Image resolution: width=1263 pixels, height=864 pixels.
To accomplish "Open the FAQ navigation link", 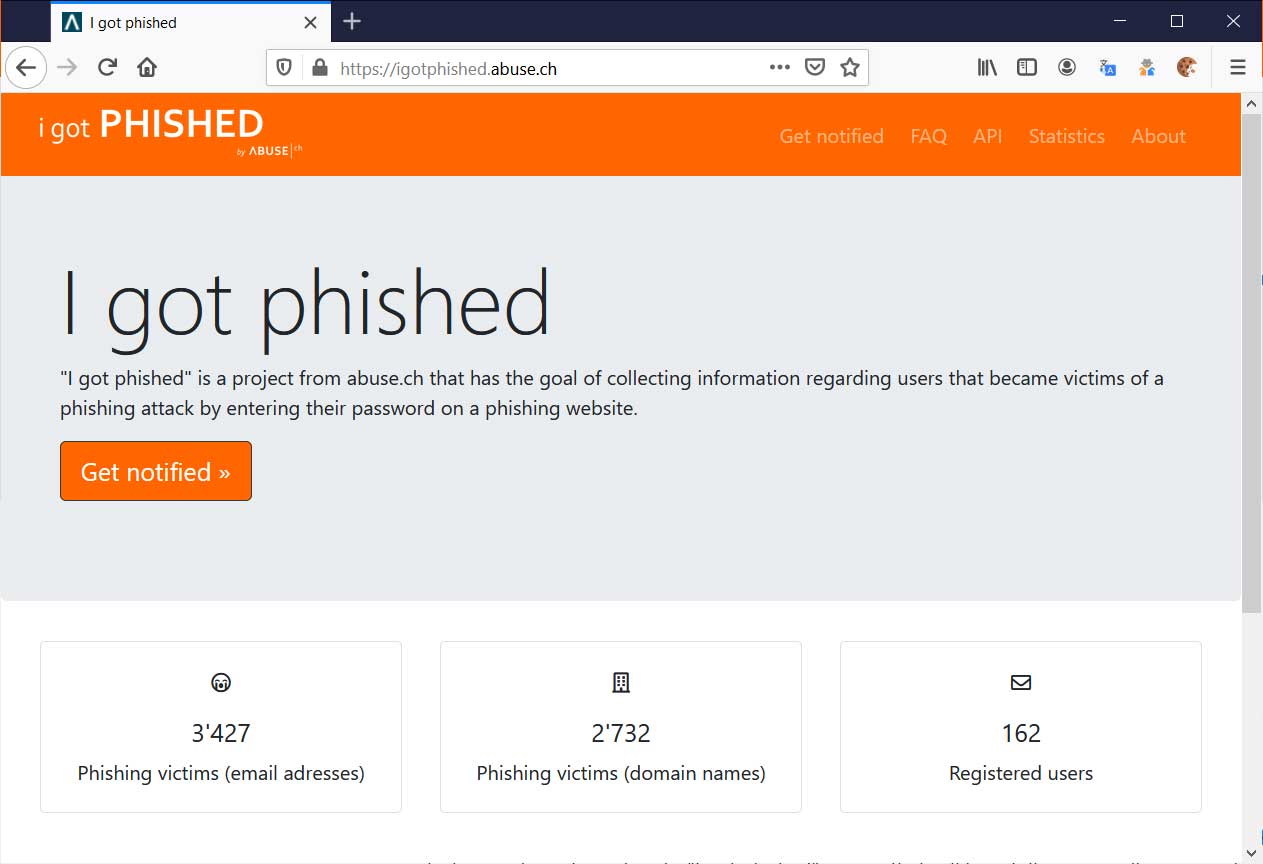I will 928,136.
